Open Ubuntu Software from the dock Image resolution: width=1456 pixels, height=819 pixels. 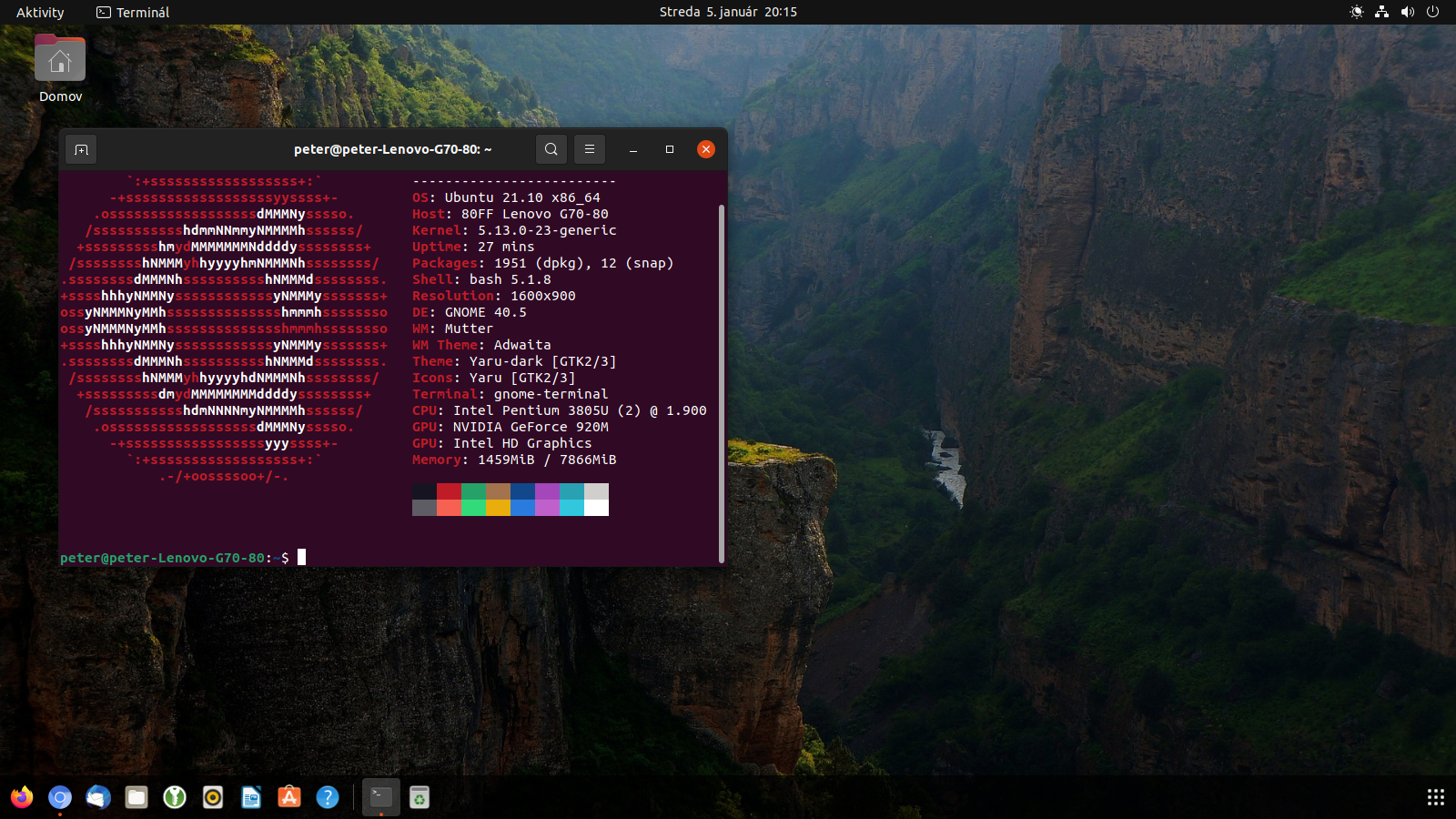point(289,798)
